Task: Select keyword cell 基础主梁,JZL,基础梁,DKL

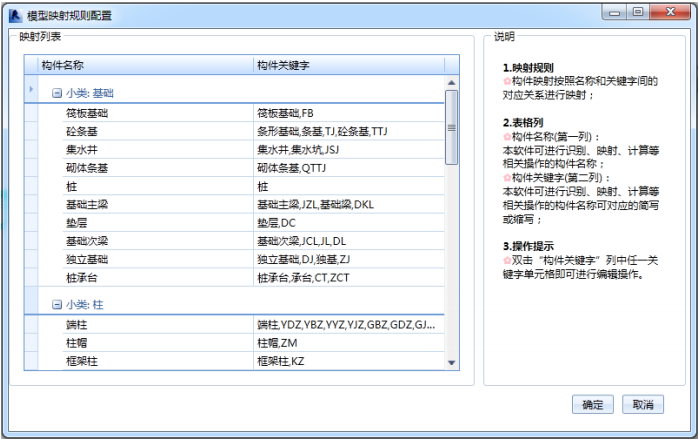Action: tap(349, 205)
